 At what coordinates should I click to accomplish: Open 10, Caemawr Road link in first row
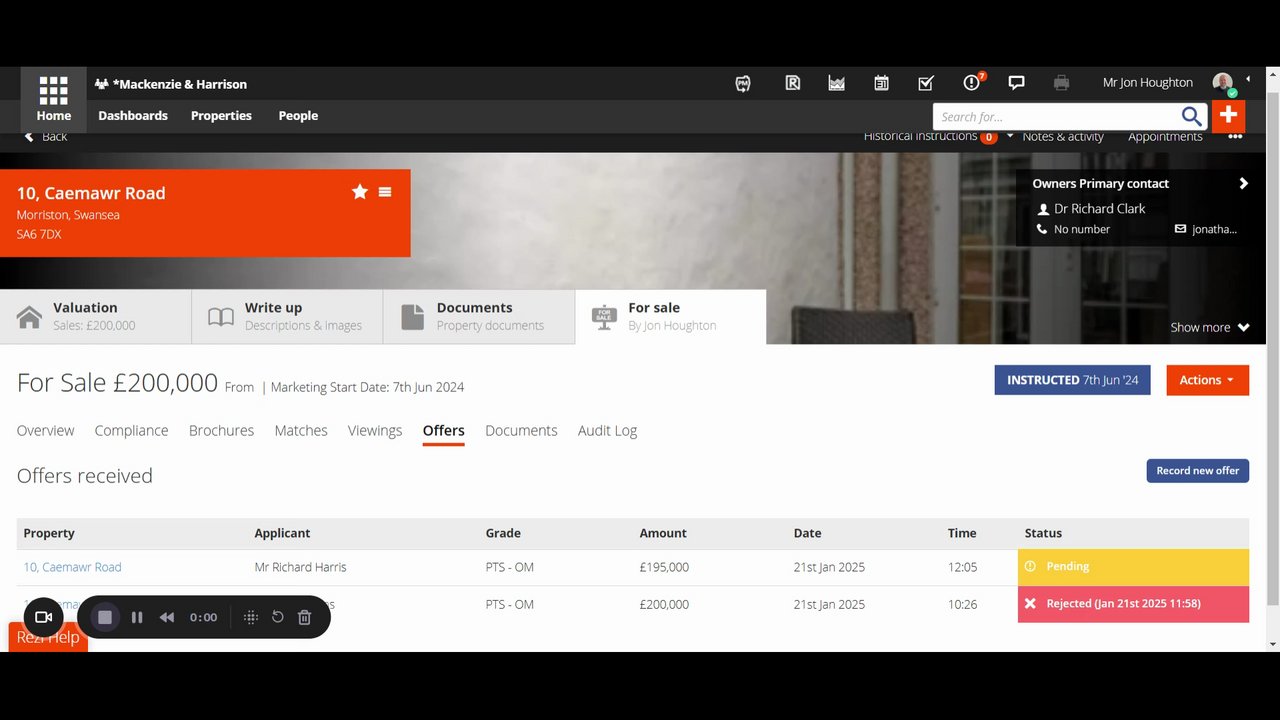(72, 567)
